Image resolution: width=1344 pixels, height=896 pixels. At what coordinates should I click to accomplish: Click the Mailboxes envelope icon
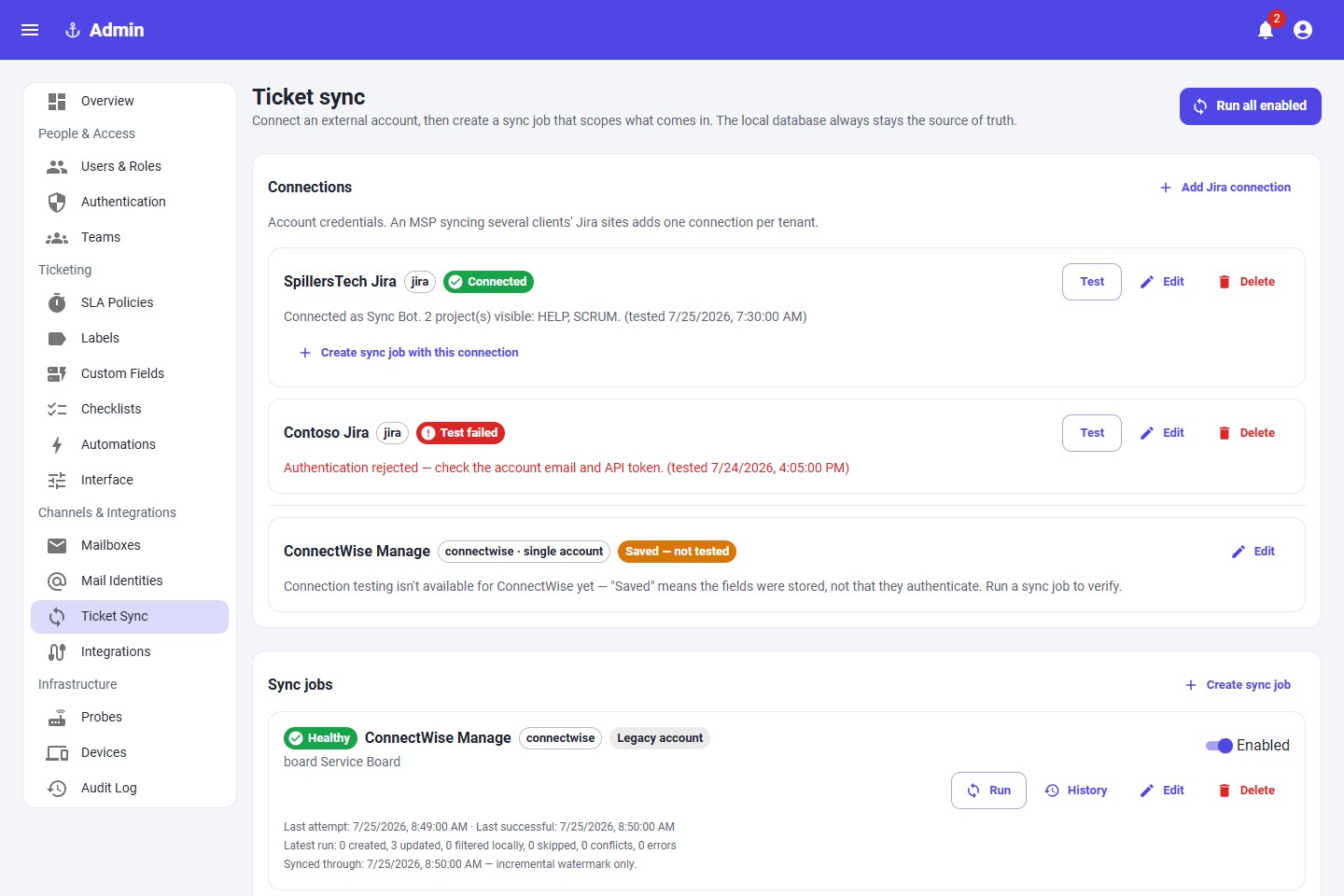[x=57, y=545]
